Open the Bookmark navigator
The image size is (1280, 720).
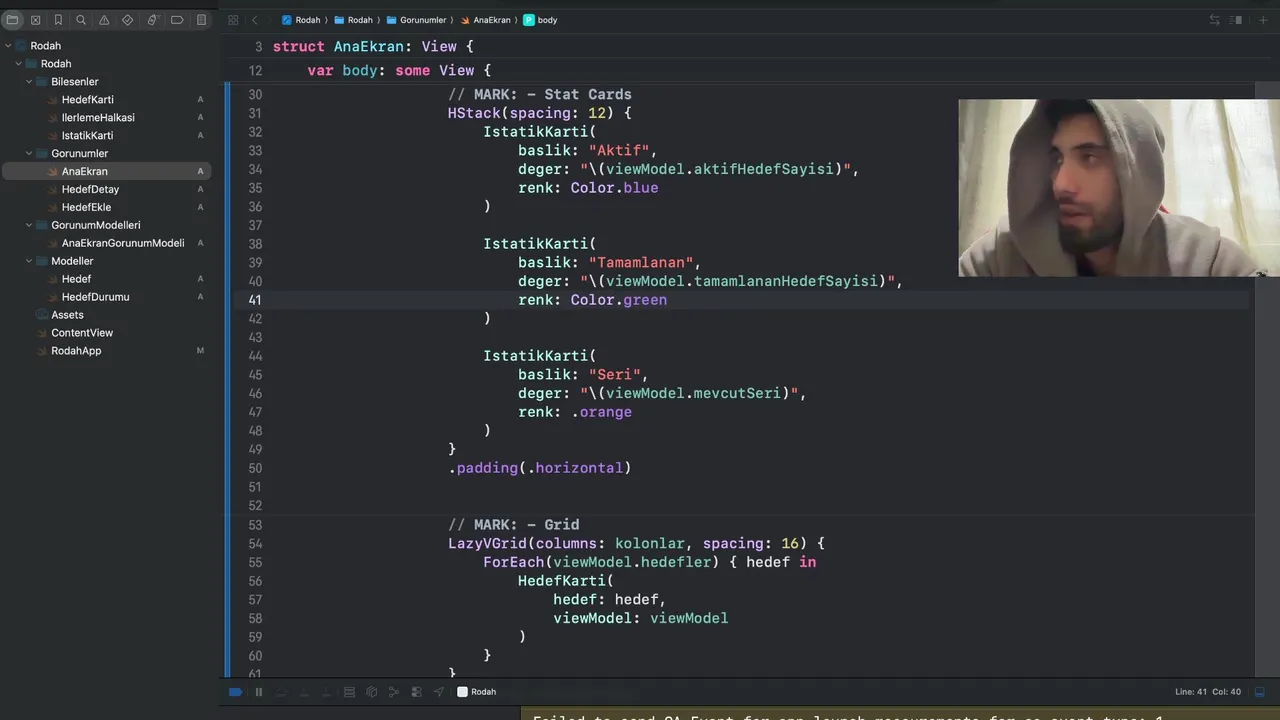[x=58, y=20]
